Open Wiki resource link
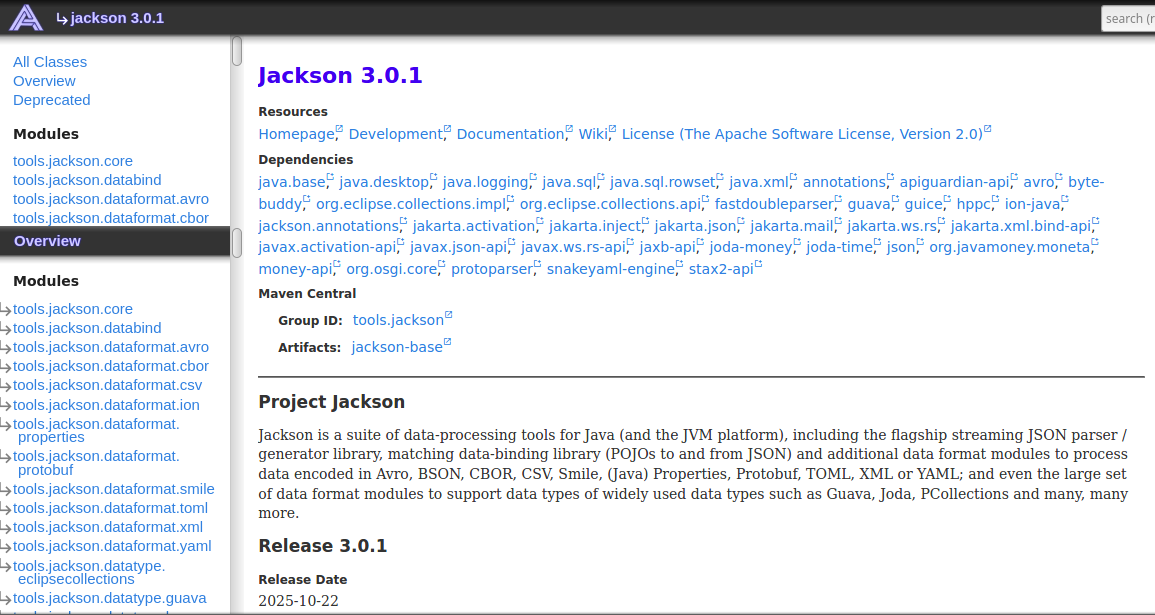 (x=593, y=134)
